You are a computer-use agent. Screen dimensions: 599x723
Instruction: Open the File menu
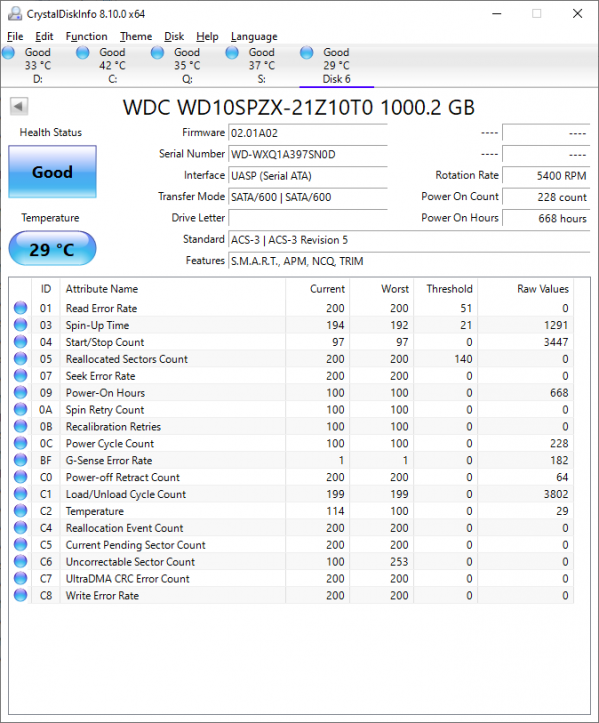15,36
